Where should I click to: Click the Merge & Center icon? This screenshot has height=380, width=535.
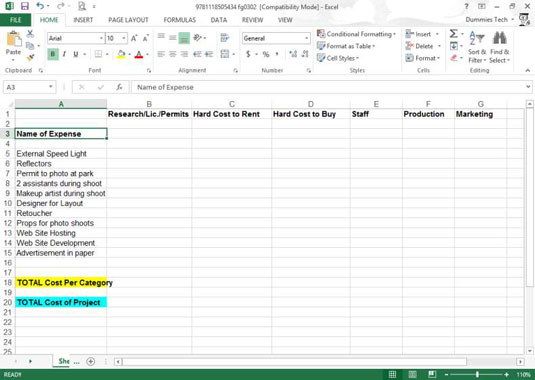point(225,54)
